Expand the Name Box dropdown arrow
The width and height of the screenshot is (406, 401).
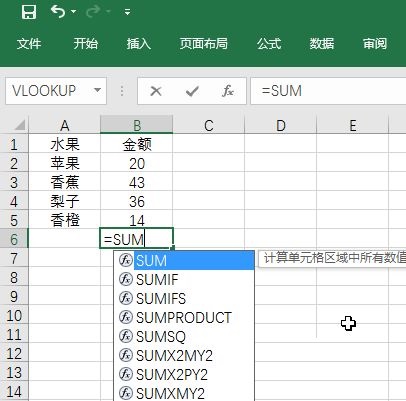click(97, 90)
